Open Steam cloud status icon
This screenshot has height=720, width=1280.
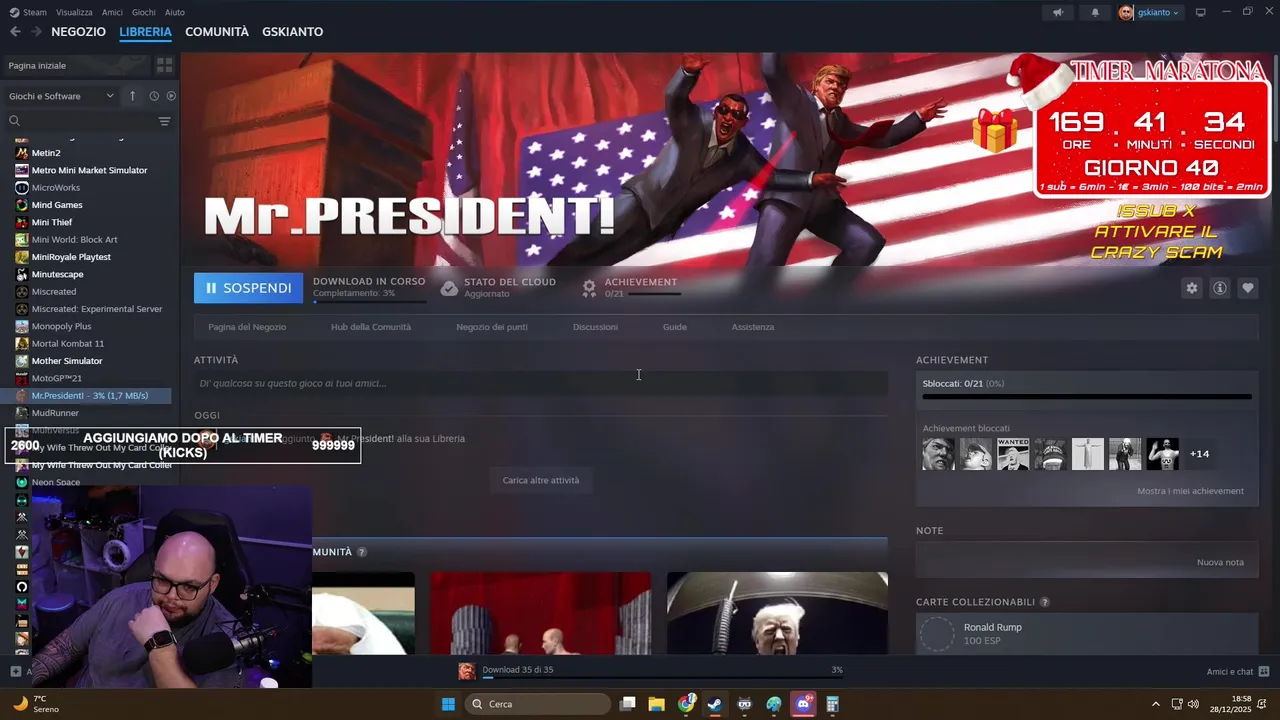tap(449, 288)
